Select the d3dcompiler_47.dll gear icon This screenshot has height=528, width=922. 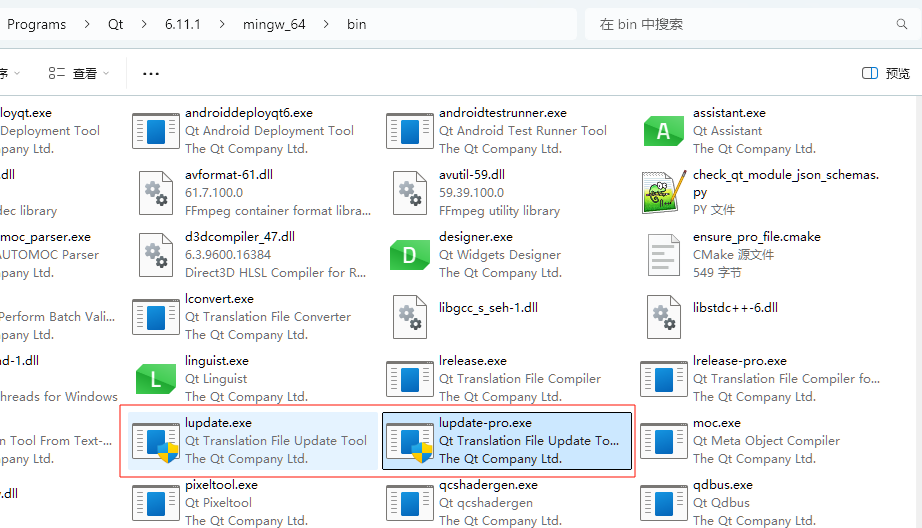(156, 255)
